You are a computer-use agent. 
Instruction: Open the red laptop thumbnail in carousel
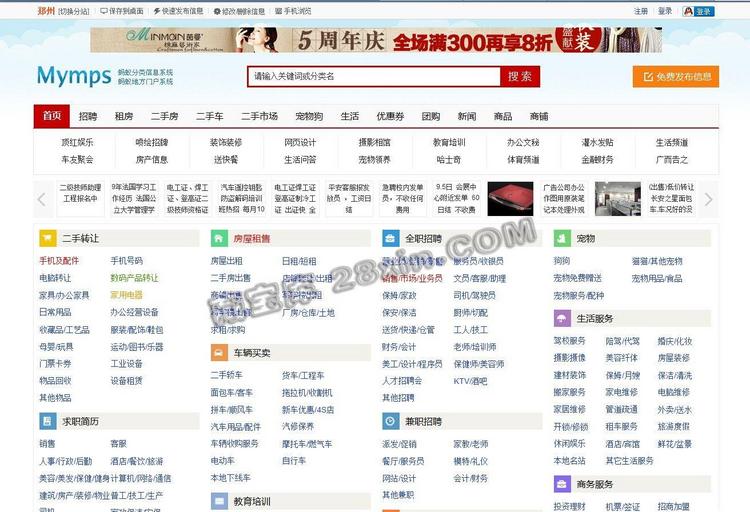point(510,199)
